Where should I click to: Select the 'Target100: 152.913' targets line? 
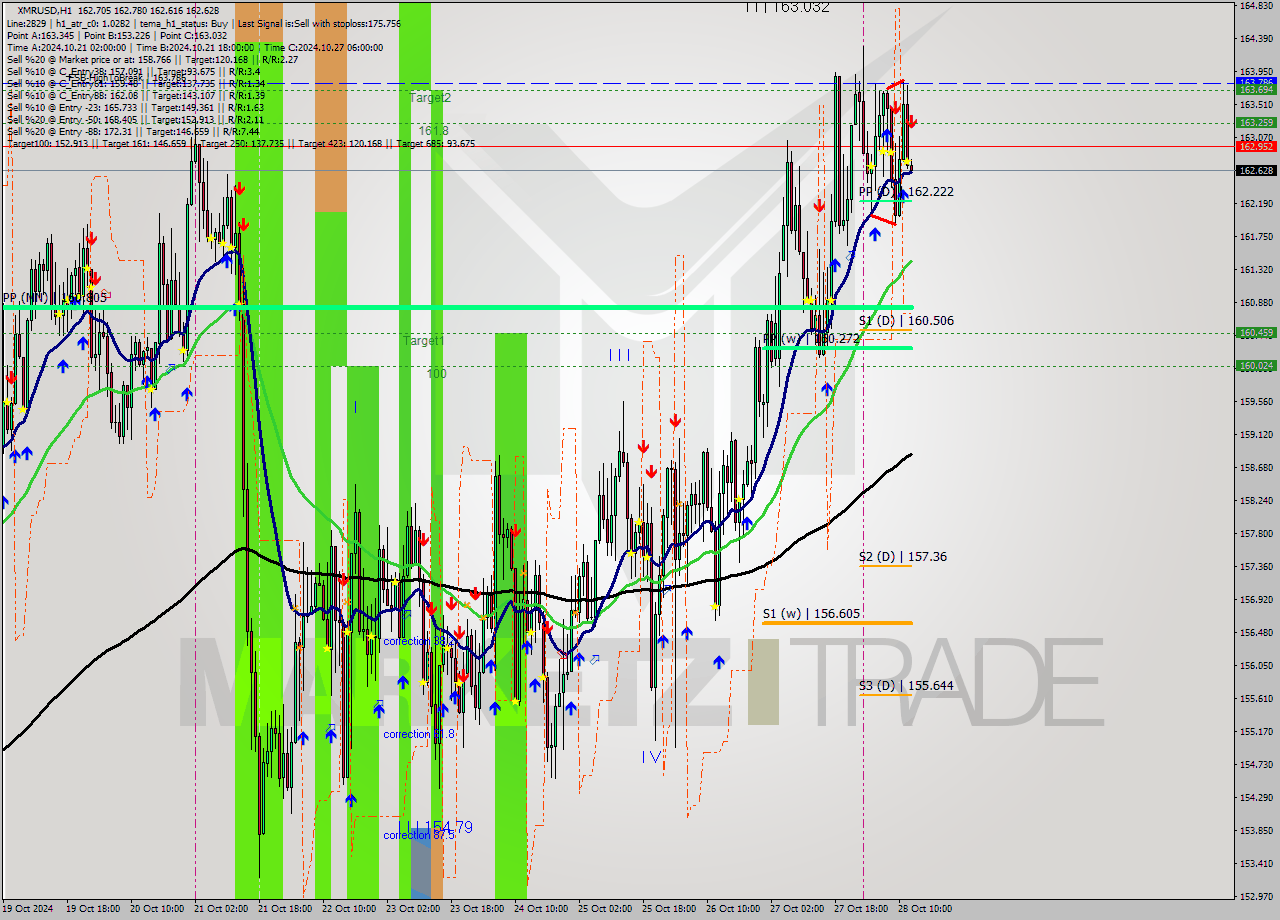240,143
